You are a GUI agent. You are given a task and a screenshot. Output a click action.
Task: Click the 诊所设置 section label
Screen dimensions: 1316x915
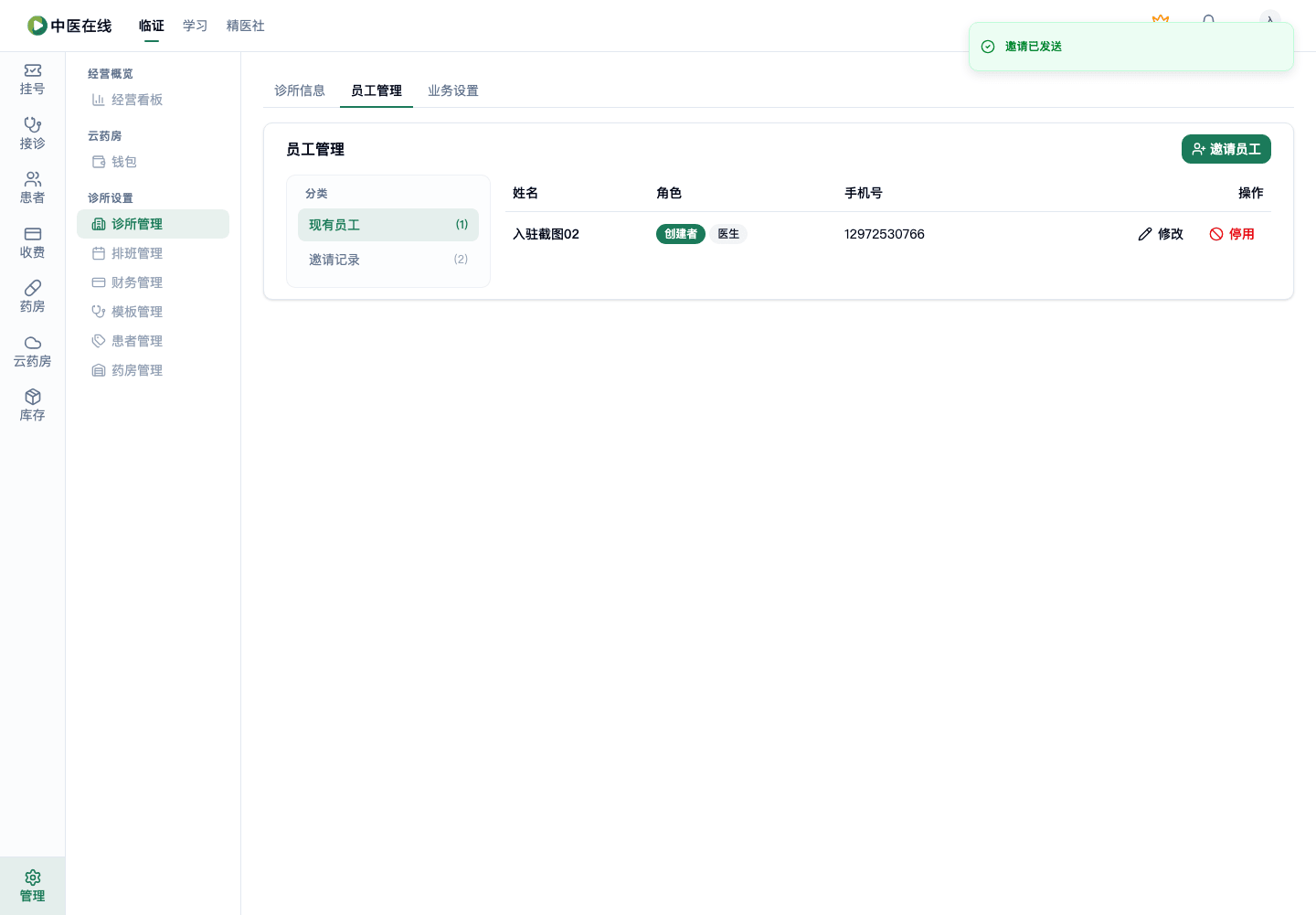(x=111, y=198)
